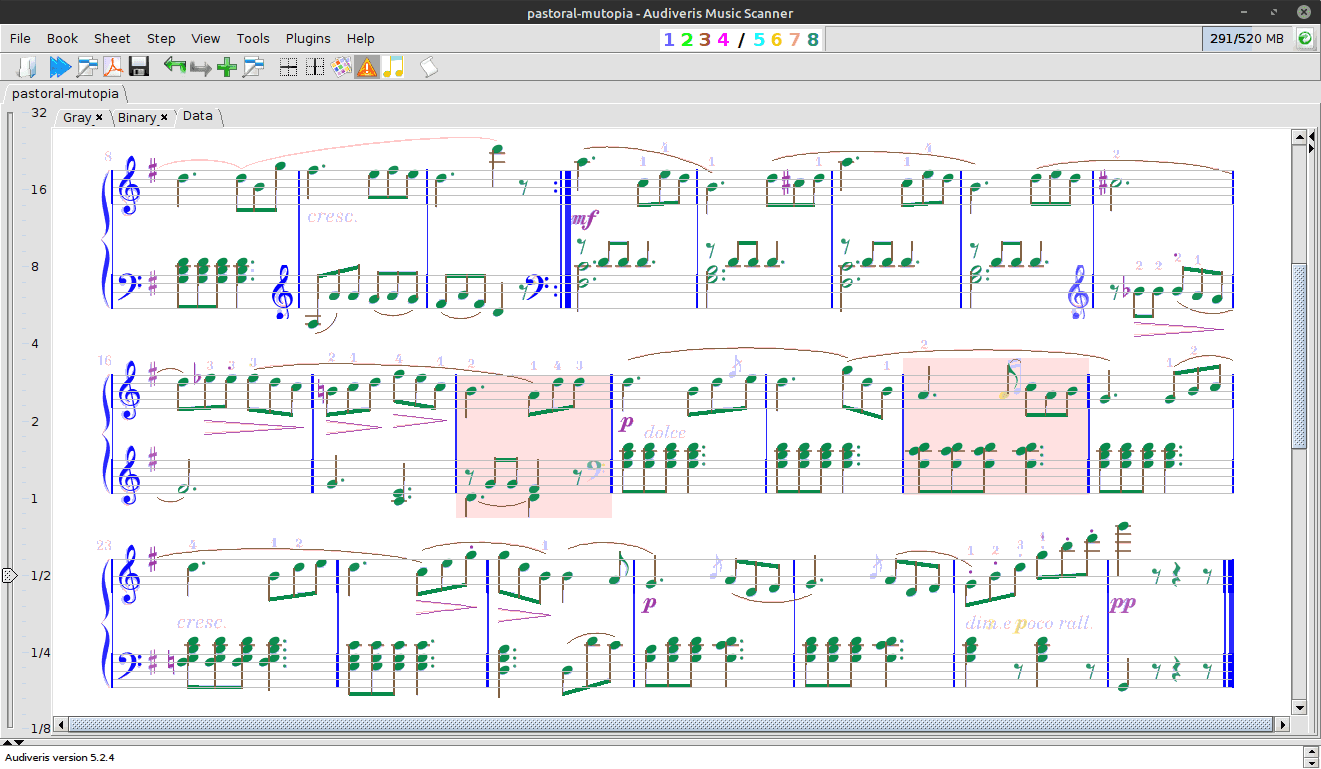Click the expand arrow above bottom-right corner

click(1312, 750)
